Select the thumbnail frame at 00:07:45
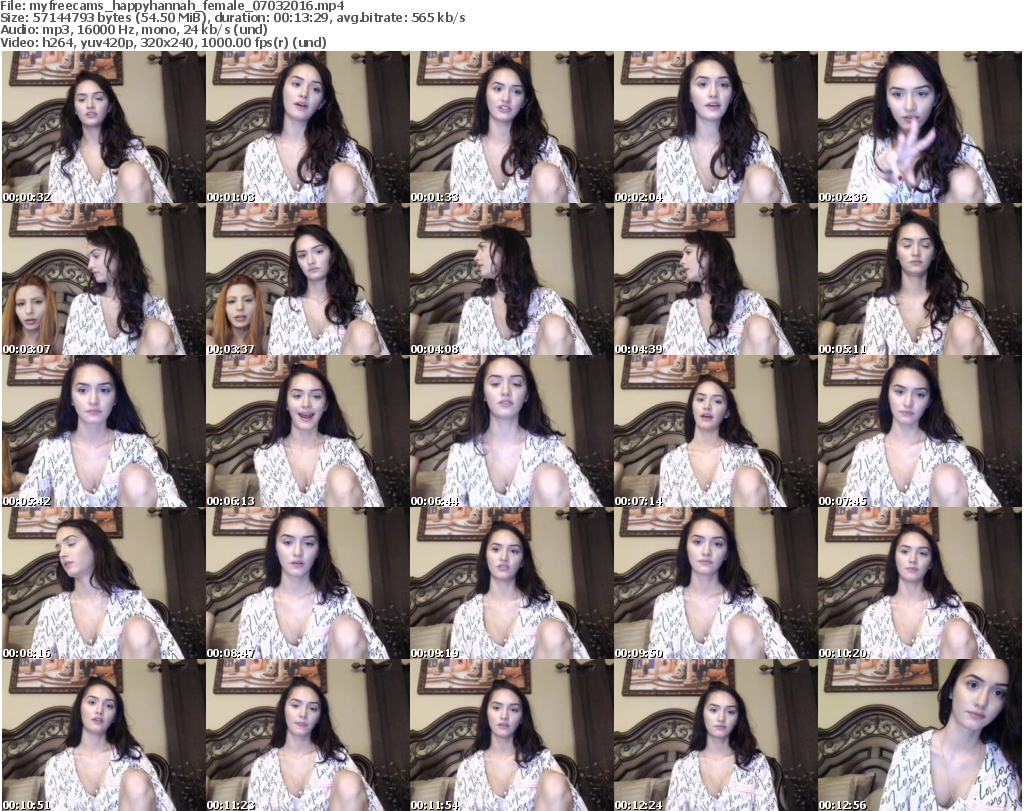 920,431
